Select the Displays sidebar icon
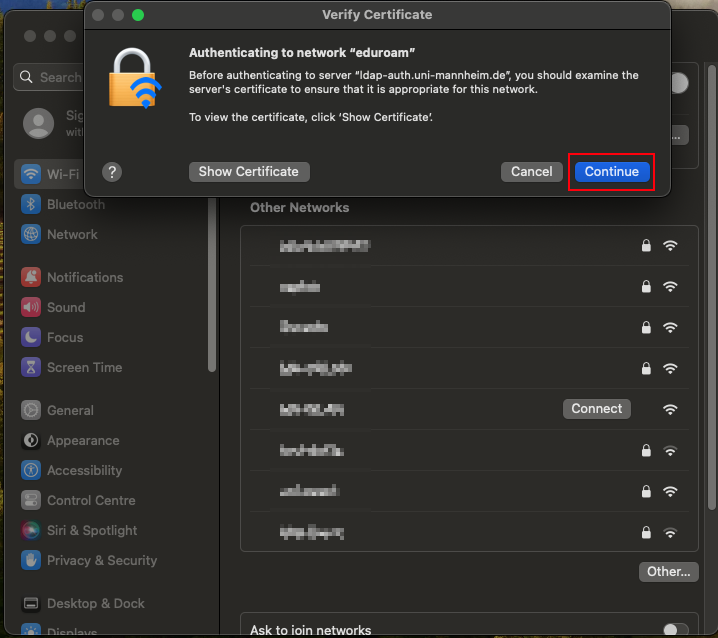The height and width of the screenshot is (638, 718). pos(31,630)
